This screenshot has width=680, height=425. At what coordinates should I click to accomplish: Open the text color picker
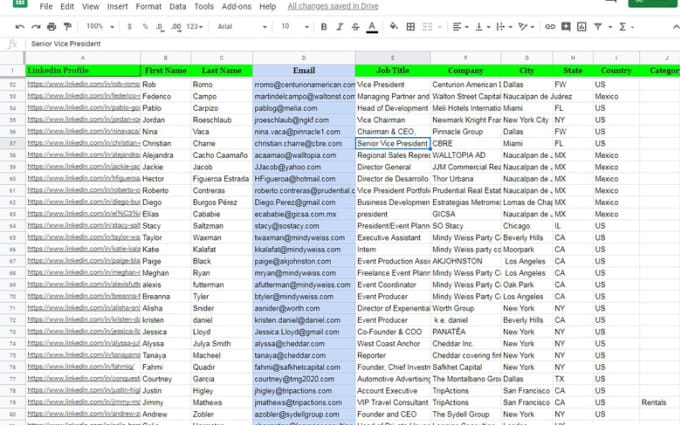[372, 27]
